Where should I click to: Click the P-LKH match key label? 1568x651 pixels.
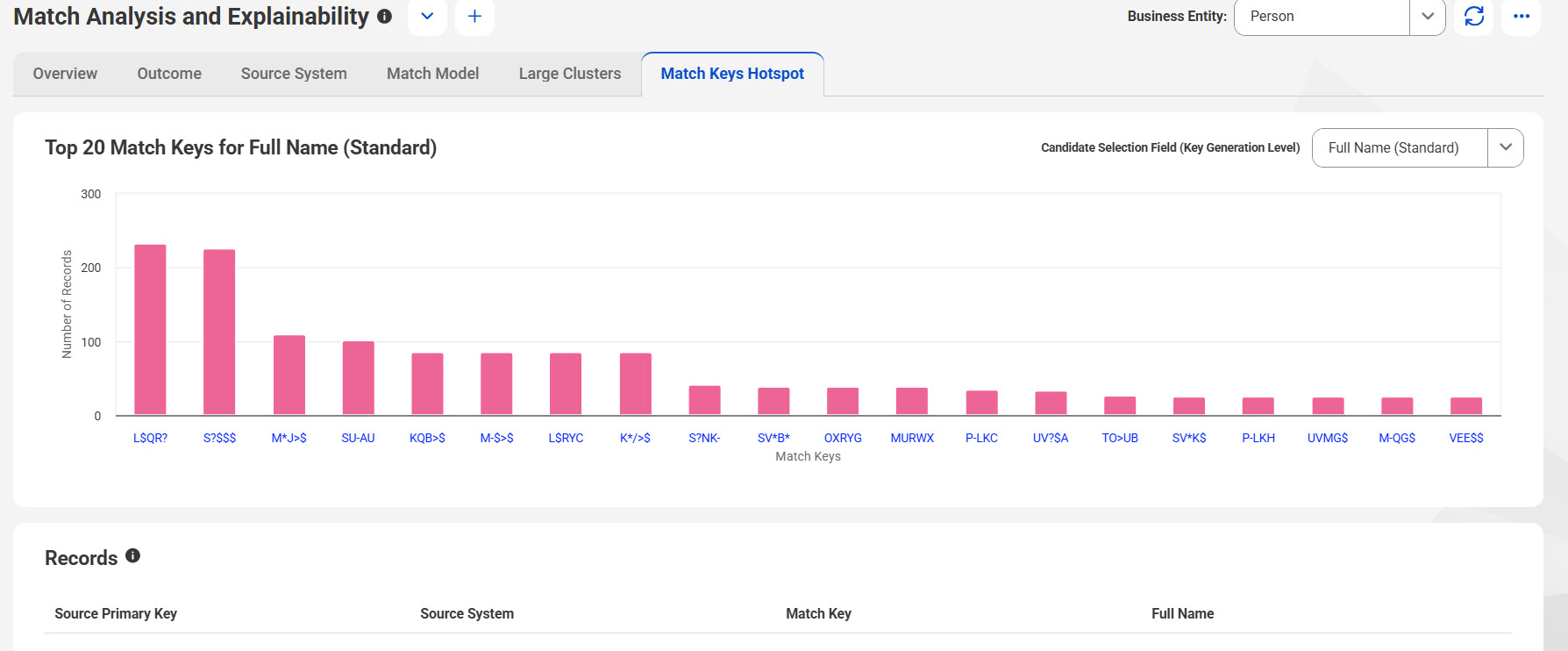[x=1258, y=438]
